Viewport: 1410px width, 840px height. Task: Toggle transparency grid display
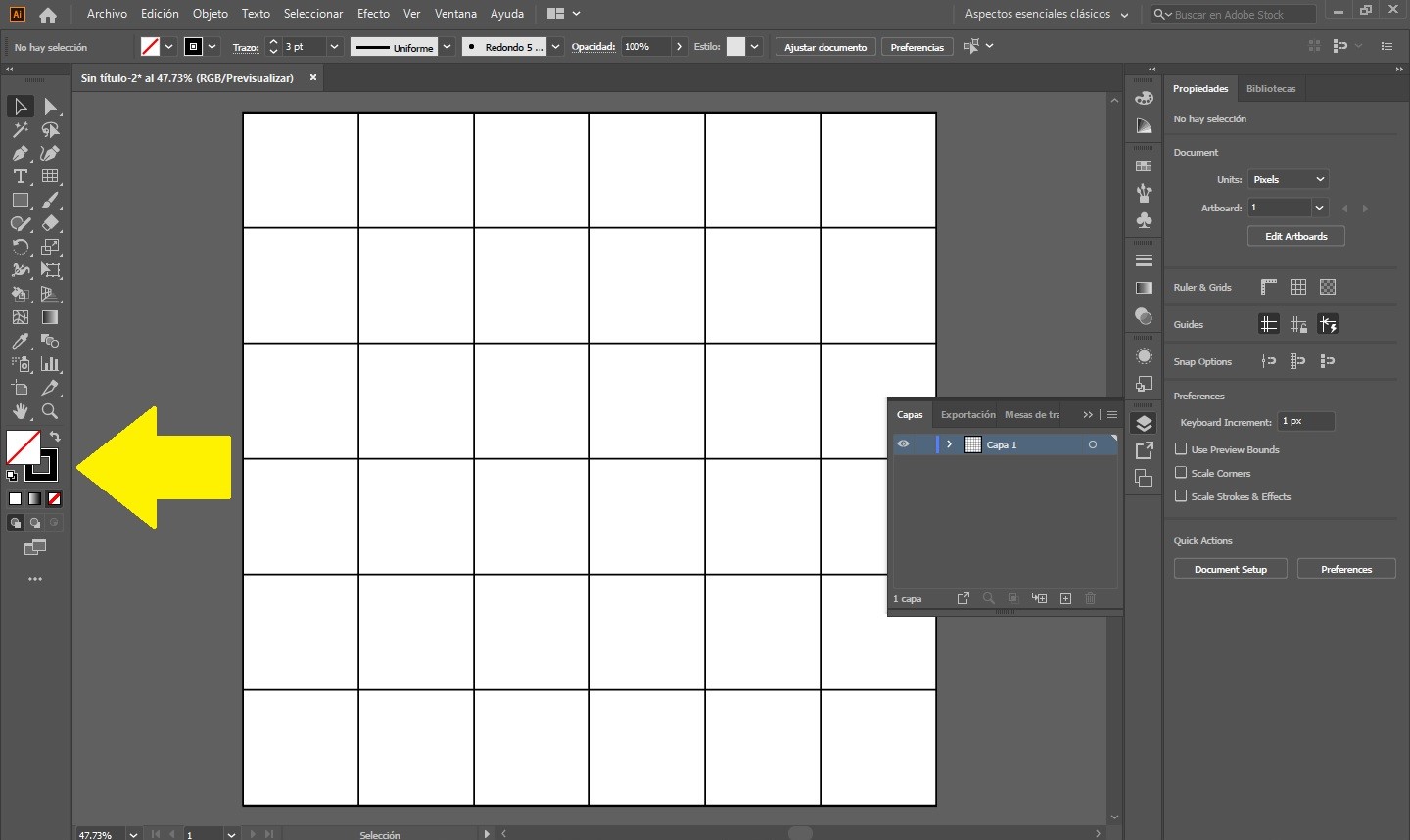pos(1328,287)
